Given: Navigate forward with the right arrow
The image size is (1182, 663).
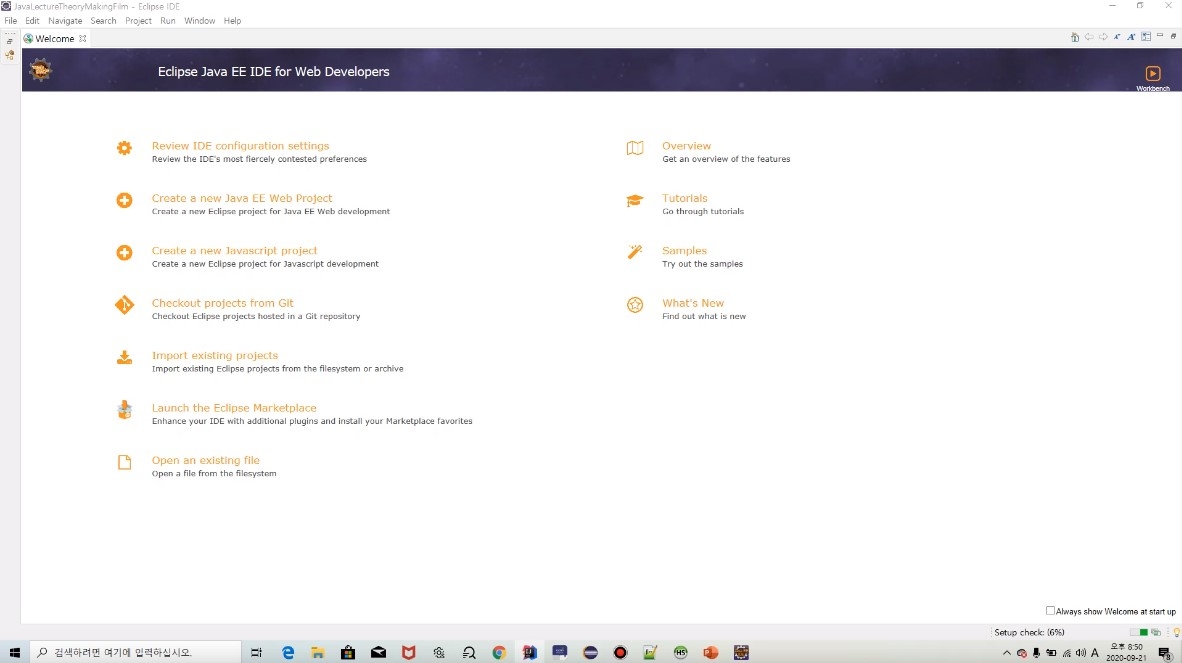Looking at the screenshot, I should [1103, 37].
